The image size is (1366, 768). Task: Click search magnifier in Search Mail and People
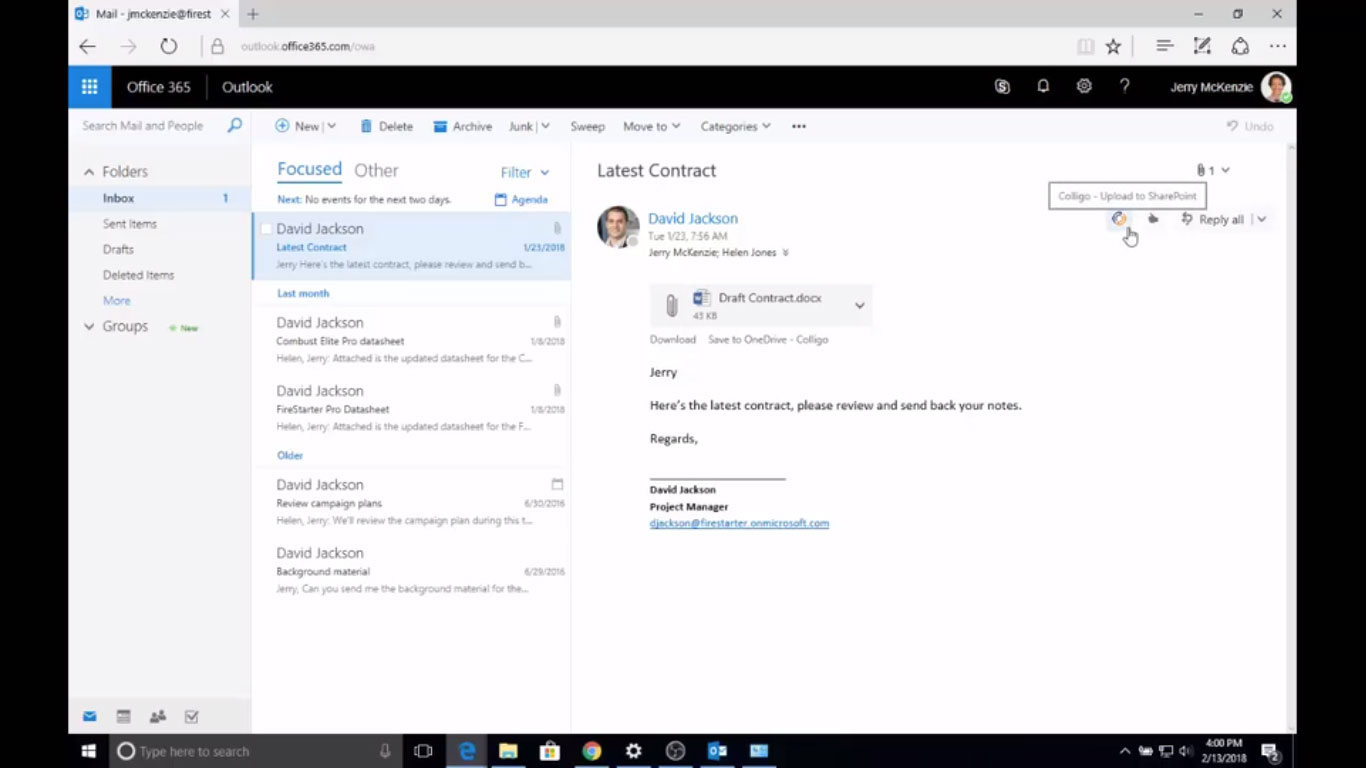tap(235, 126)
